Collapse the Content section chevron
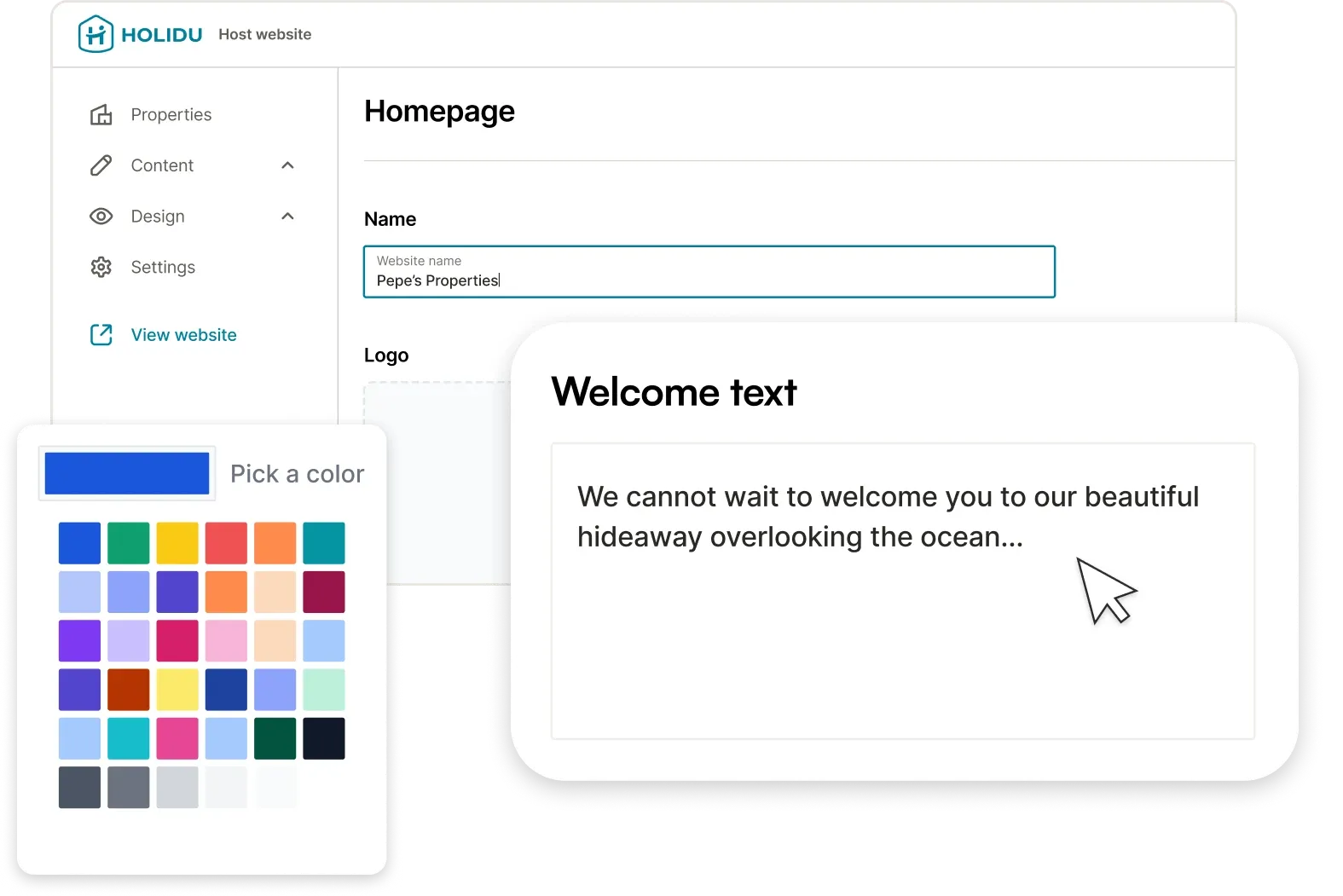 [287, 165]
